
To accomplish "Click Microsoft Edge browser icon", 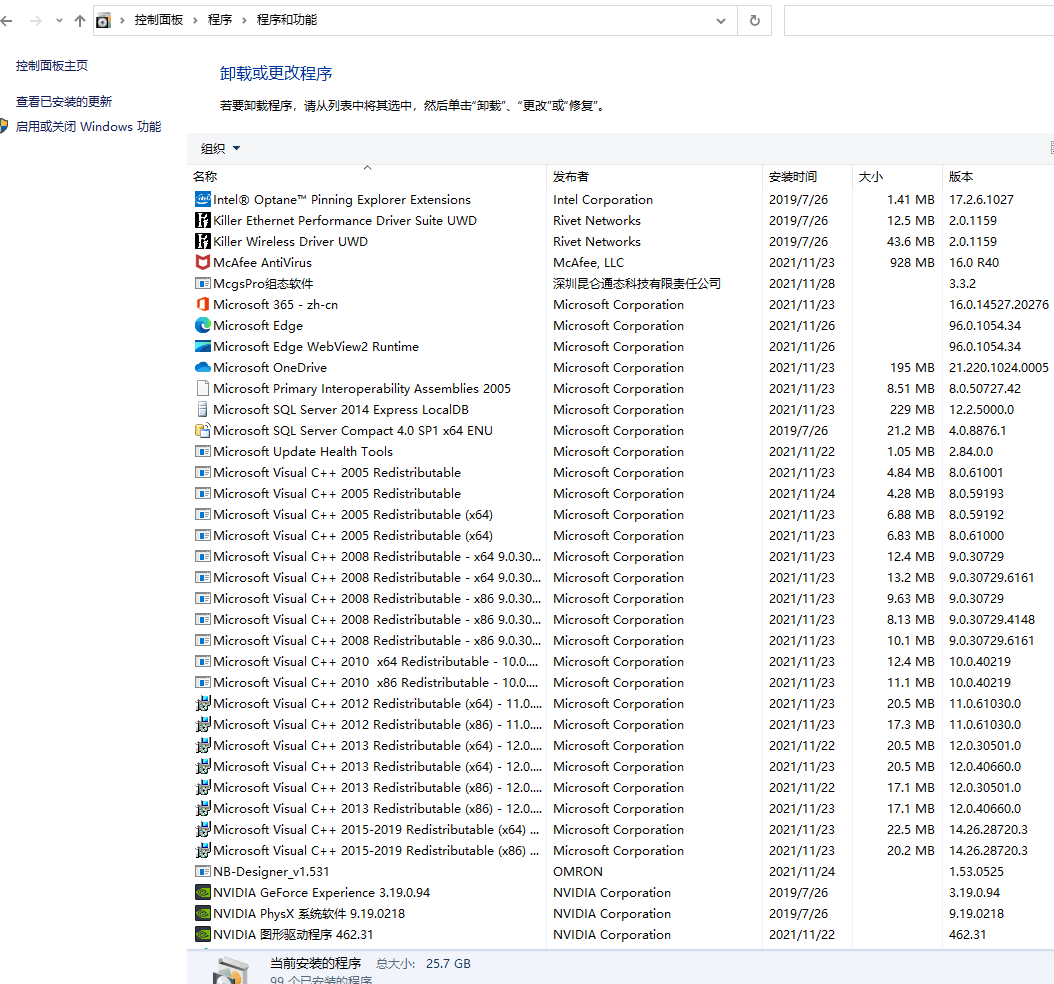I will tap(202, 325).
